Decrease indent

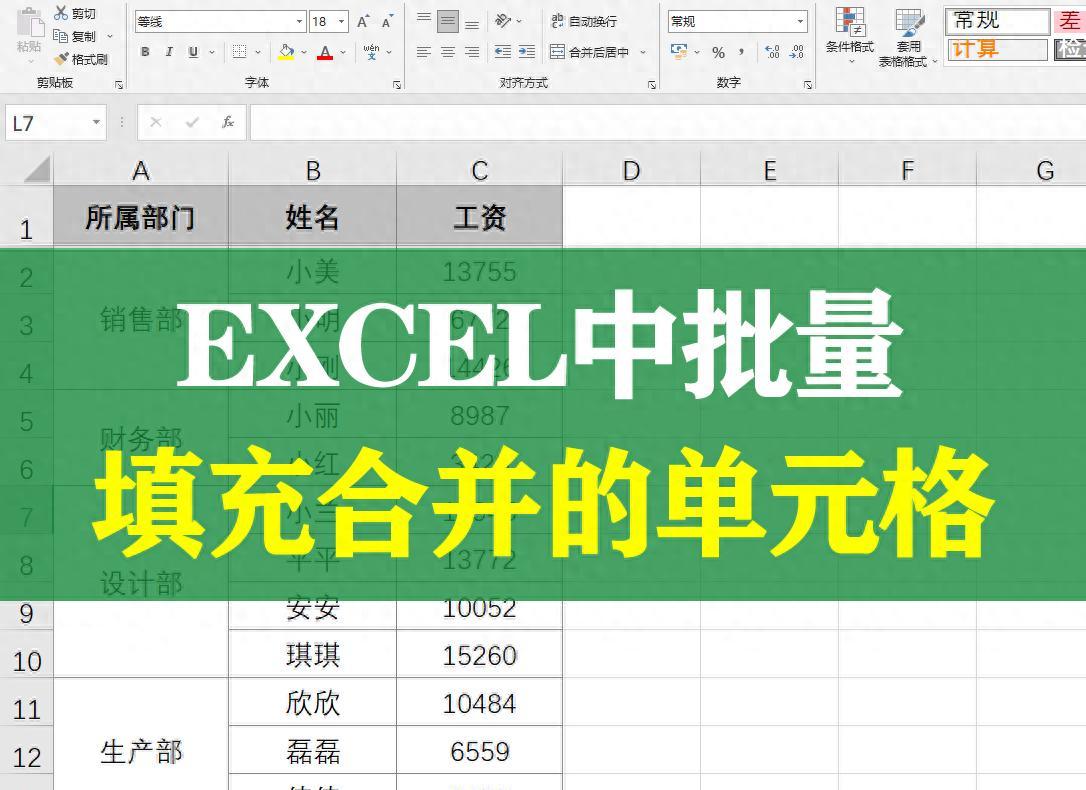(503, 52)
